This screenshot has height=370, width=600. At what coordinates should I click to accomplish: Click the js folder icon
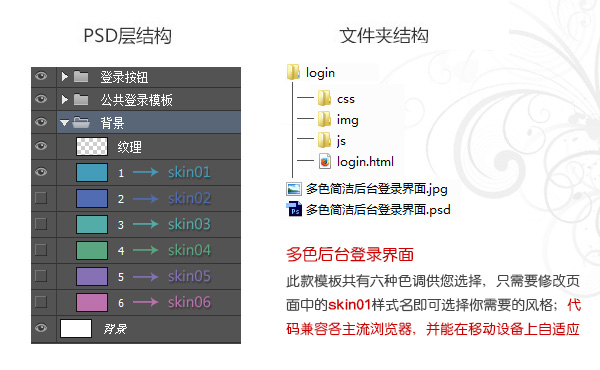324,140
